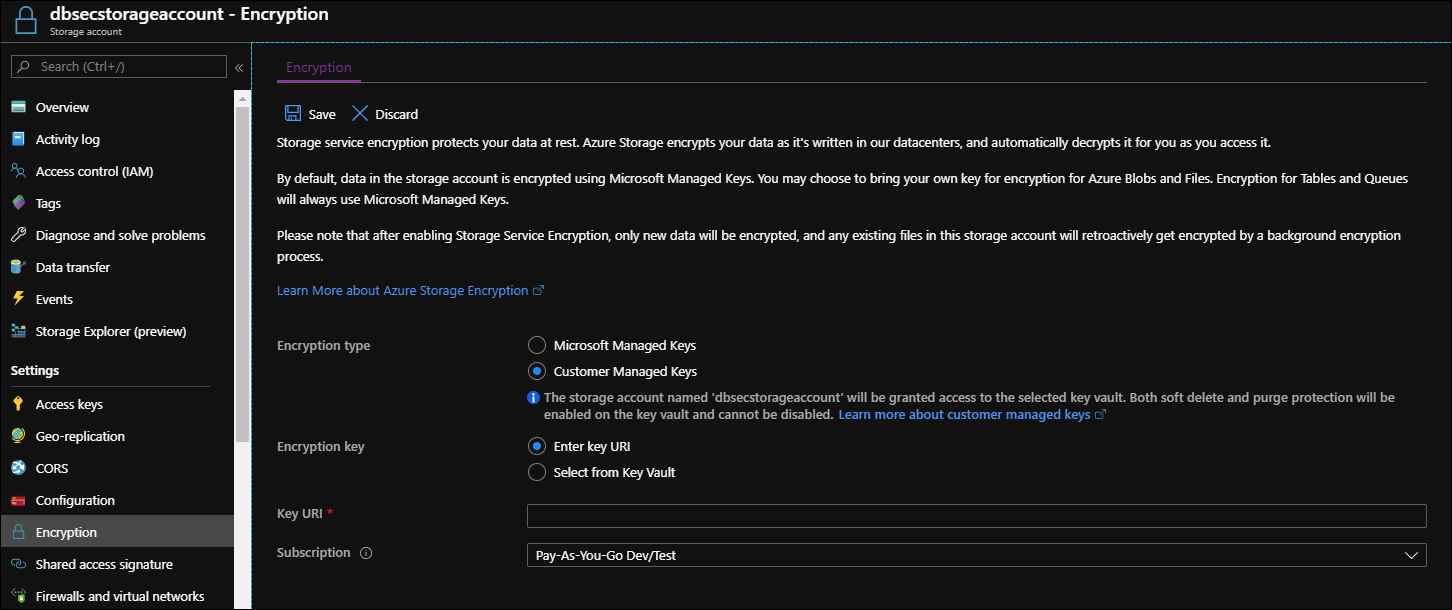Switch to the Encryption tab

[319, 67]
